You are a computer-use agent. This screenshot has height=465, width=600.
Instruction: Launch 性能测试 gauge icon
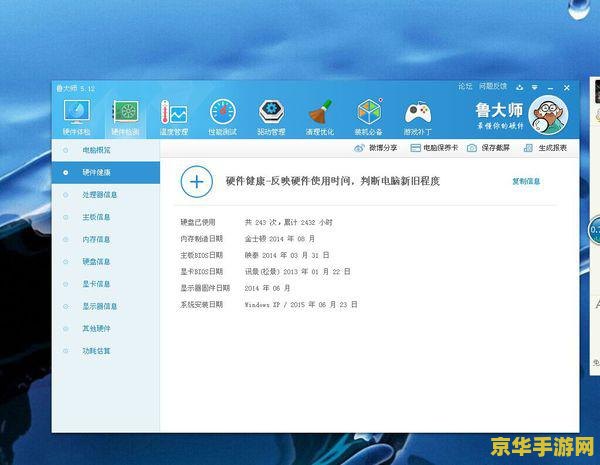tap(223, 111)
